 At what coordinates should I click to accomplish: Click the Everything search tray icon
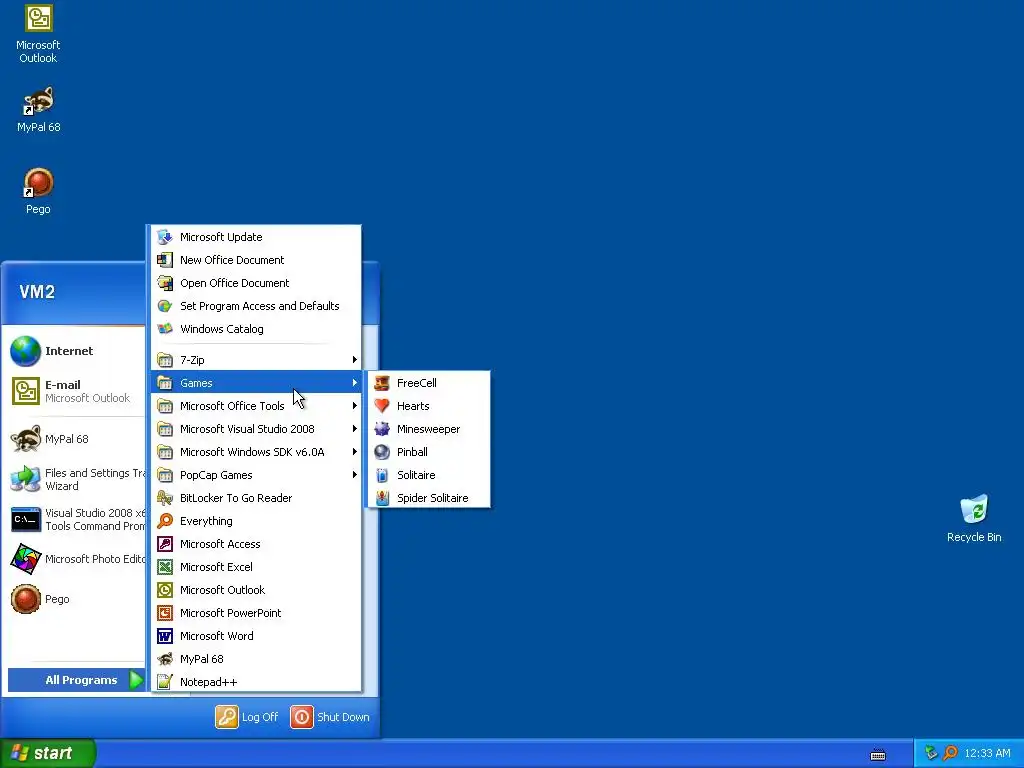950,753
